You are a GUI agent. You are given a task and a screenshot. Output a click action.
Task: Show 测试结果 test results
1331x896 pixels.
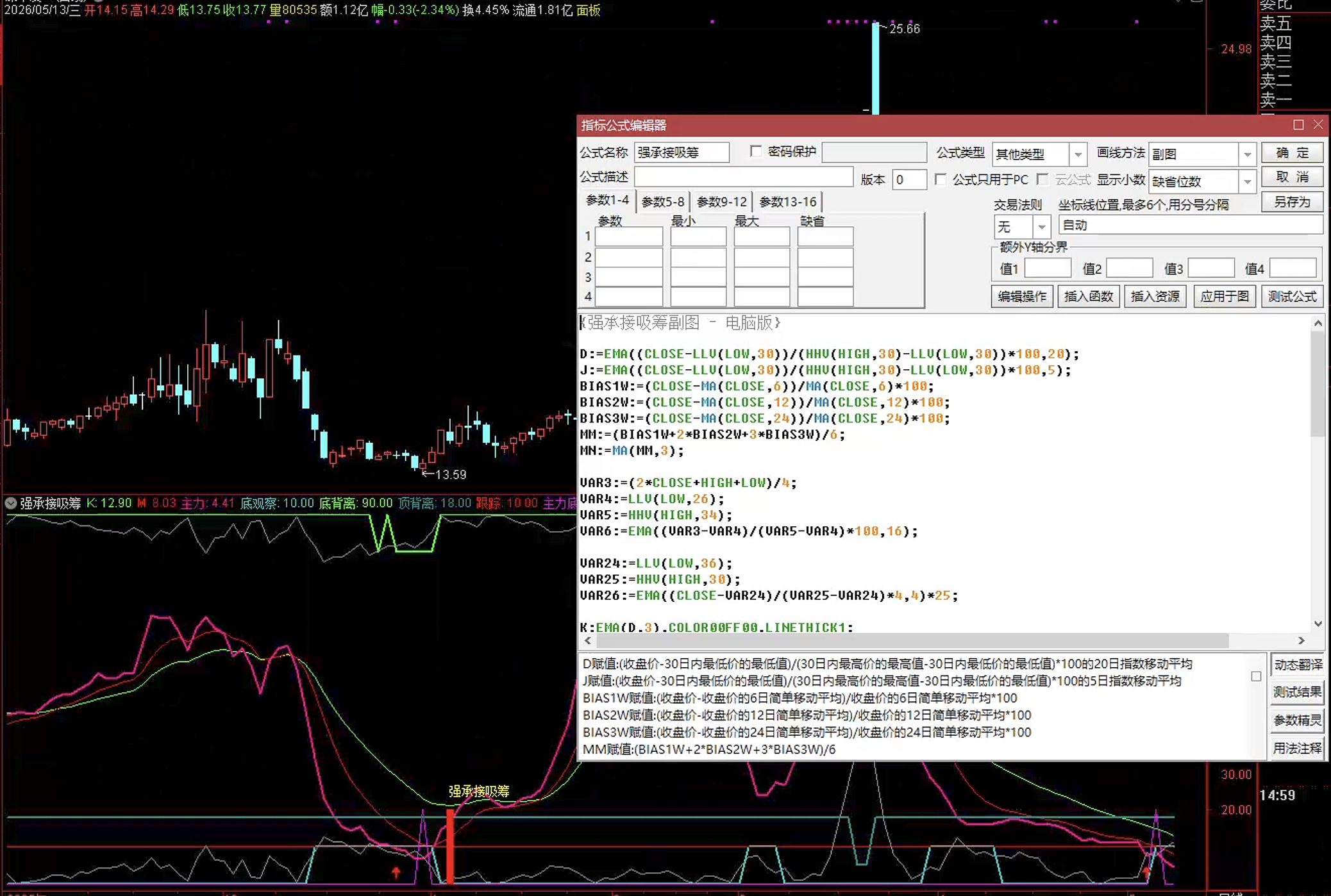pyautogui.click(x=1298, y=692)
